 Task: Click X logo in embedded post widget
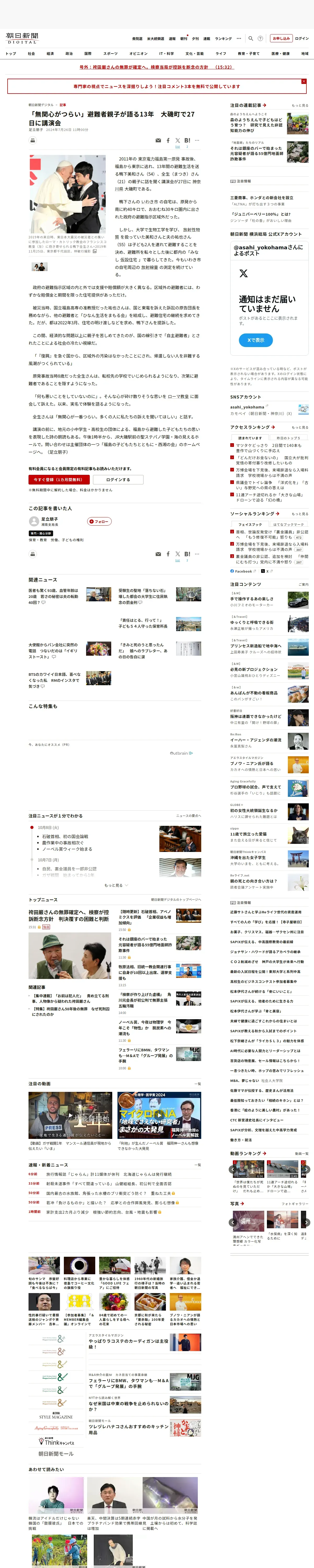(x=244, y=274)
